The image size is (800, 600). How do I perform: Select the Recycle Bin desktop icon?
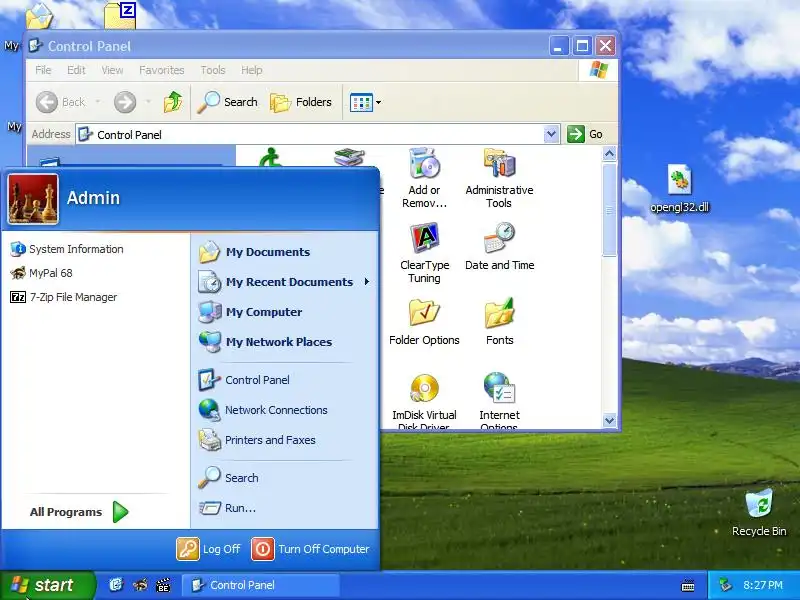pyautogui.click(x=759, y=513)
